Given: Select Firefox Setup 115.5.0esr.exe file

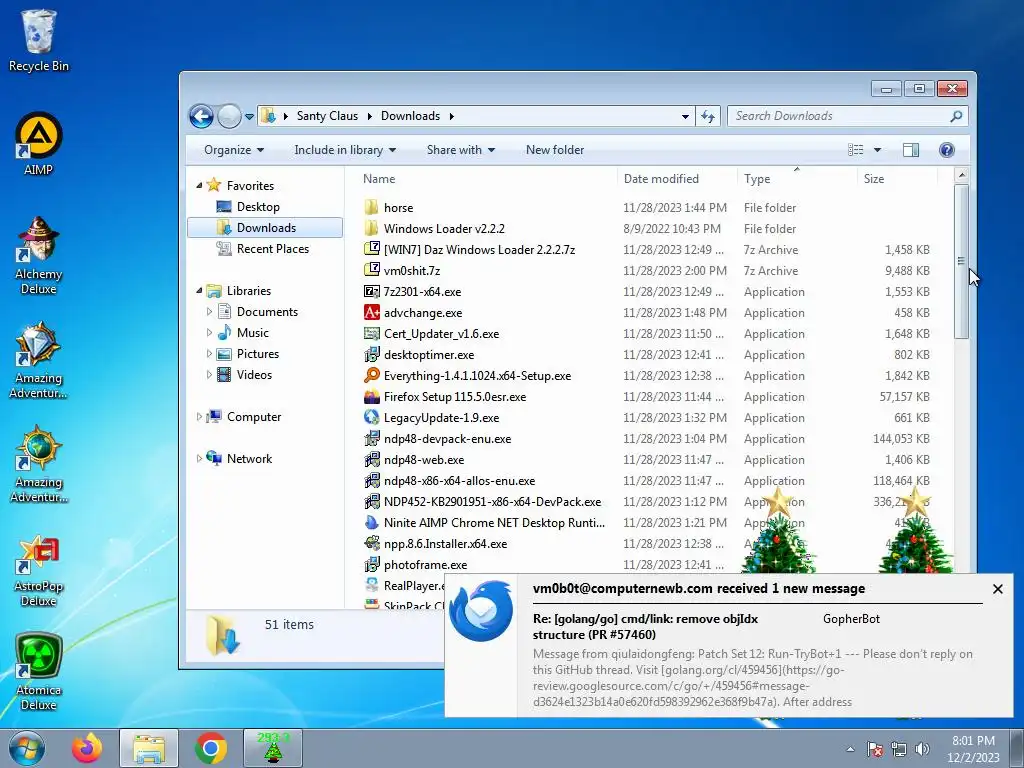Looking at the screenshot, I should coord(445,396).
